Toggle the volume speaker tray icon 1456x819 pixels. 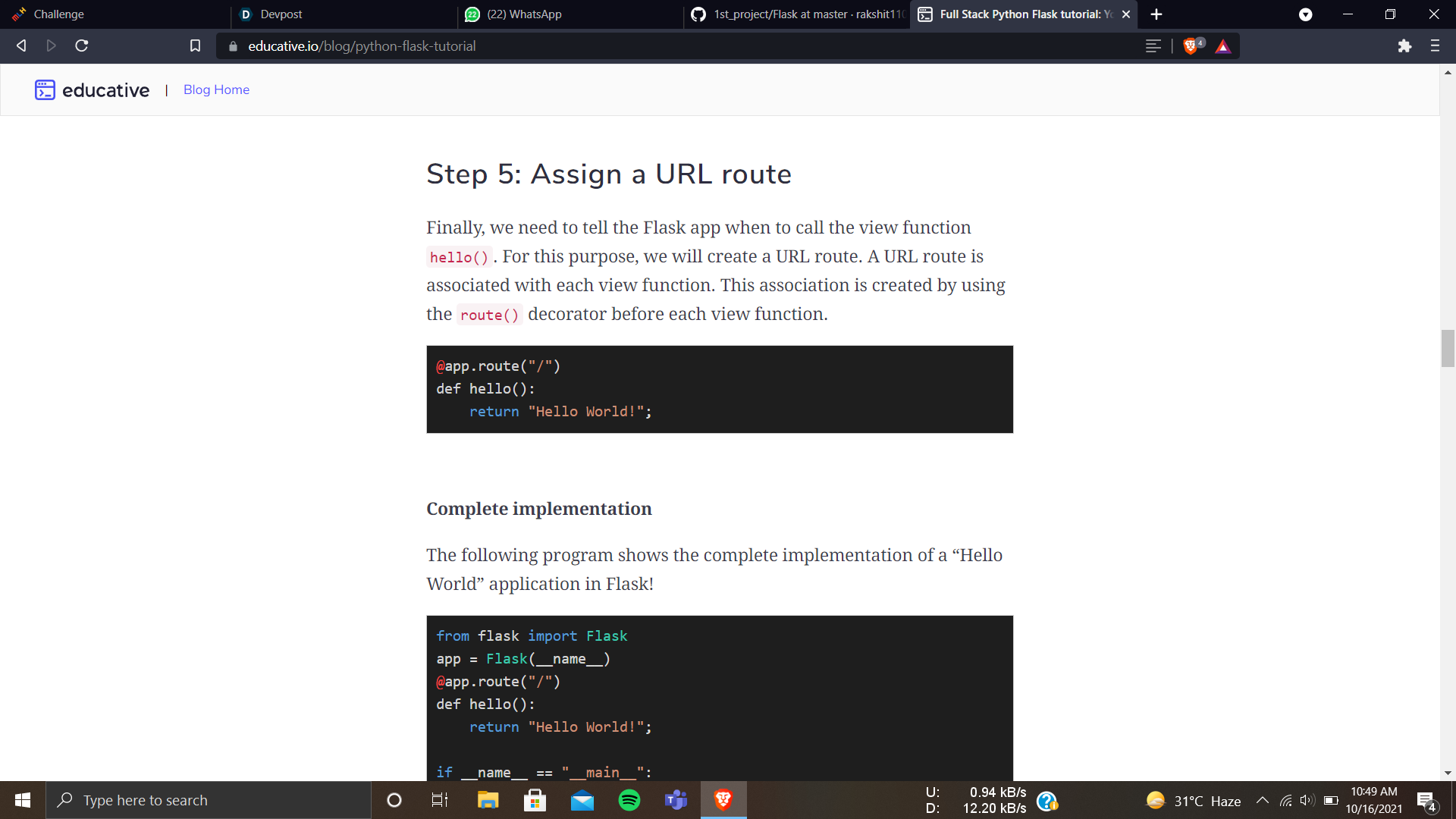point(1306,800)
